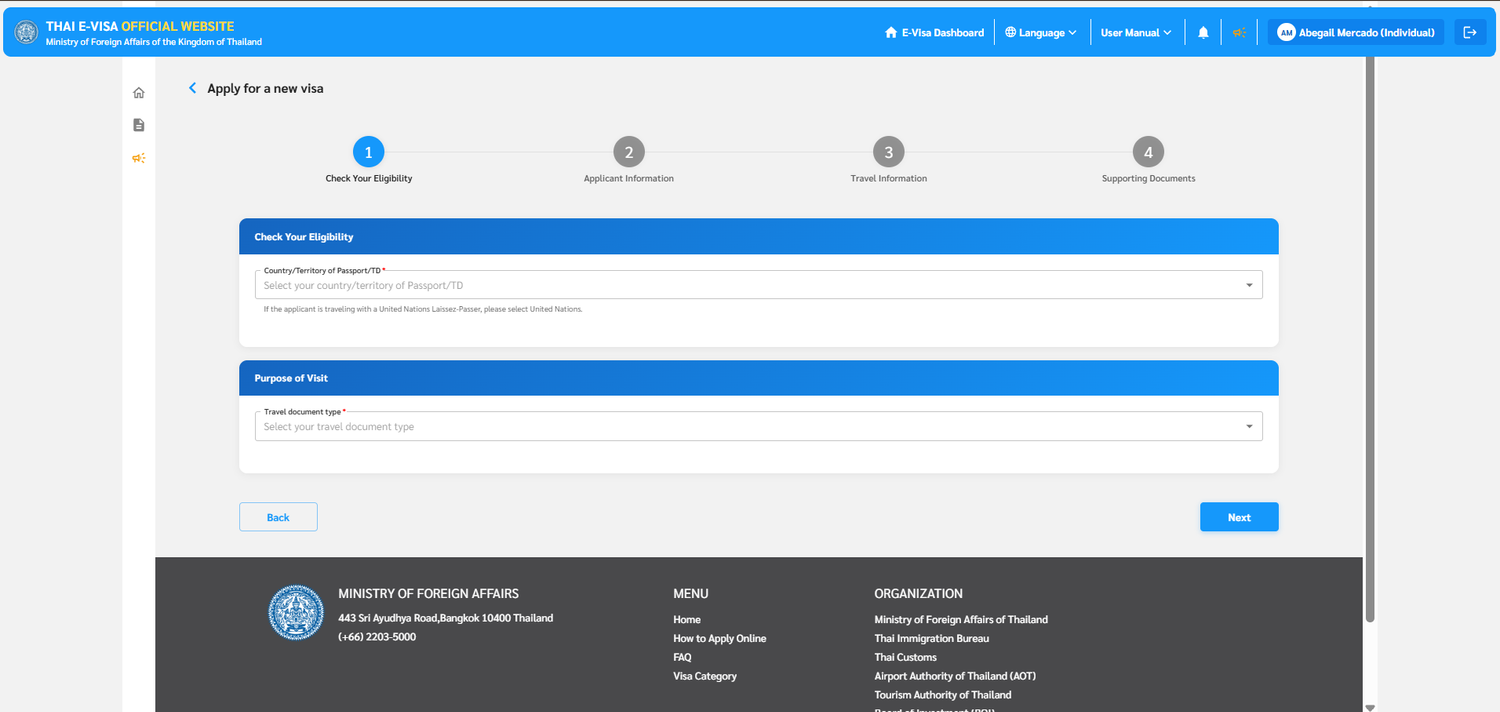
Task: Click the (+66) 2203-5000 phone number text
Action: click(377, 637)
